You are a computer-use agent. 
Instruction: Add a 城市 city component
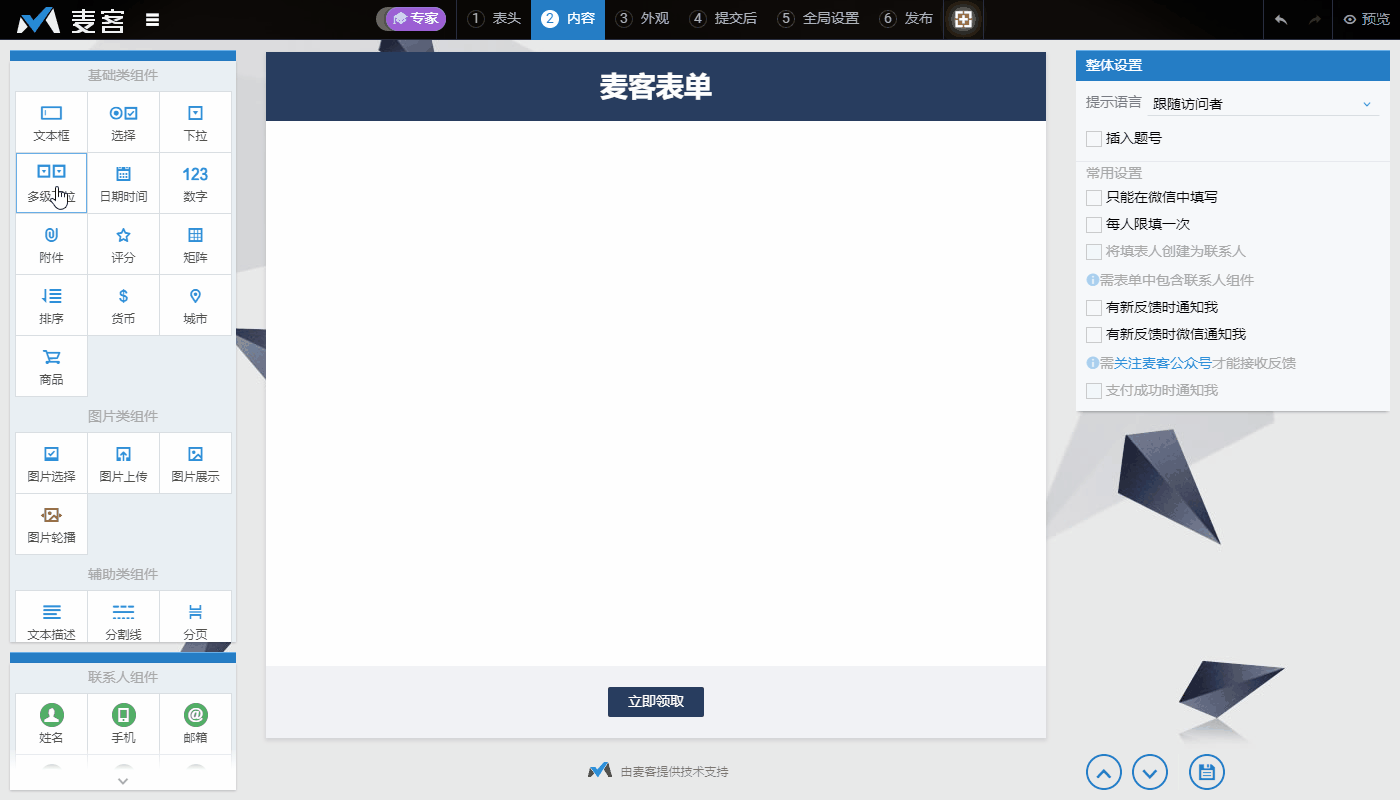(196, 305)
